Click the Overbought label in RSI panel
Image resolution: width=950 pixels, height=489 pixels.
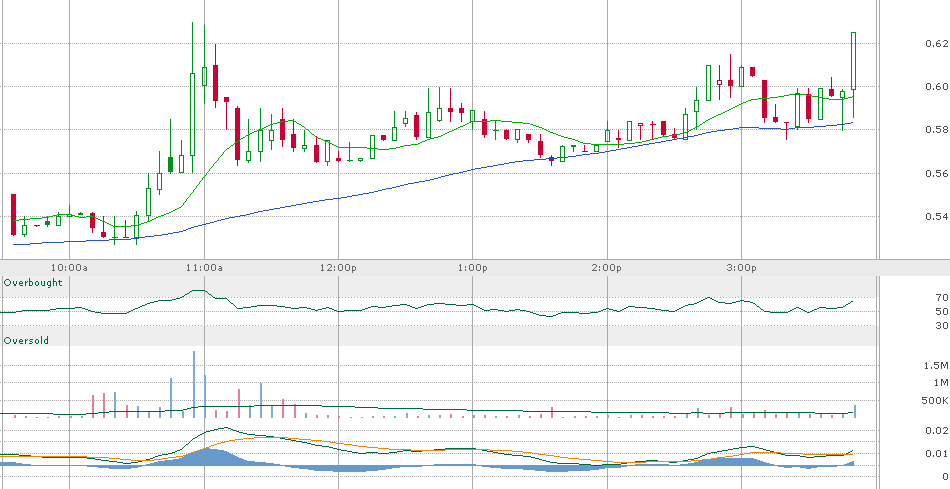coord(33,282)
